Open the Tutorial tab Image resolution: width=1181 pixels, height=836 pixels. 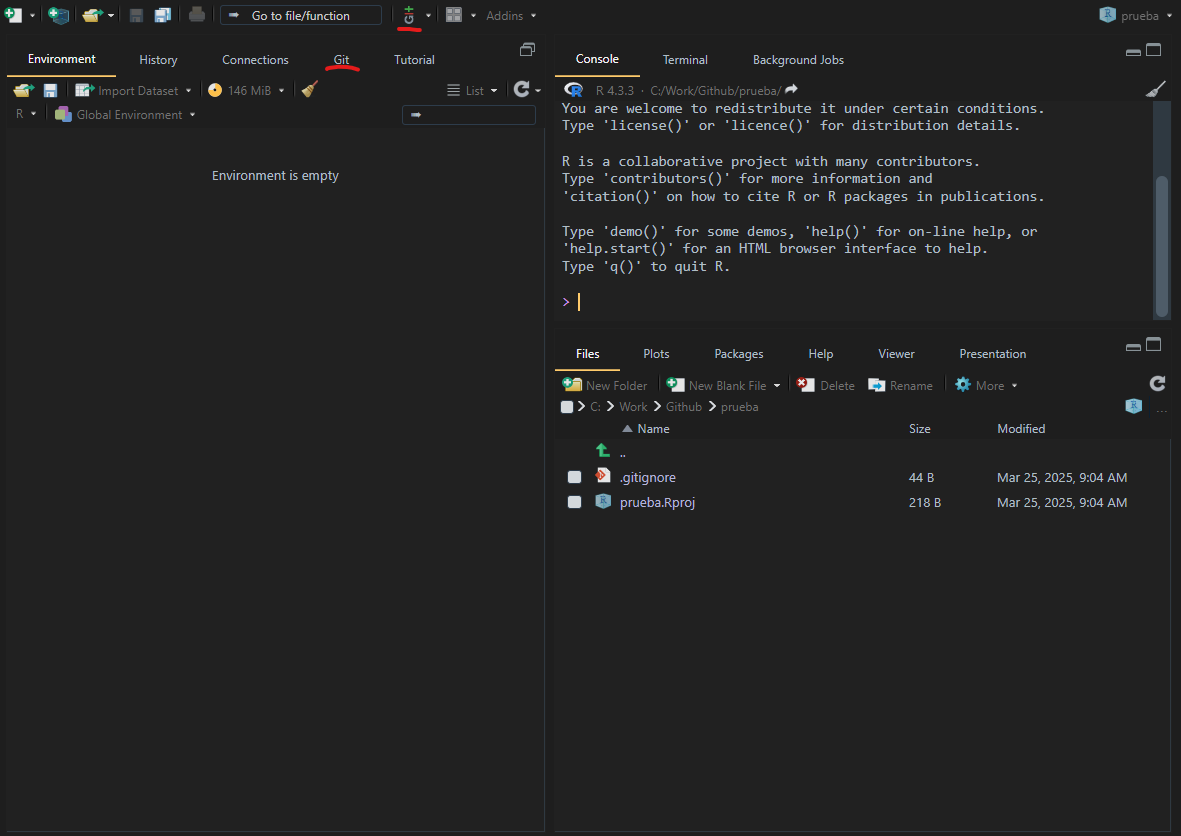click(414, 59)
